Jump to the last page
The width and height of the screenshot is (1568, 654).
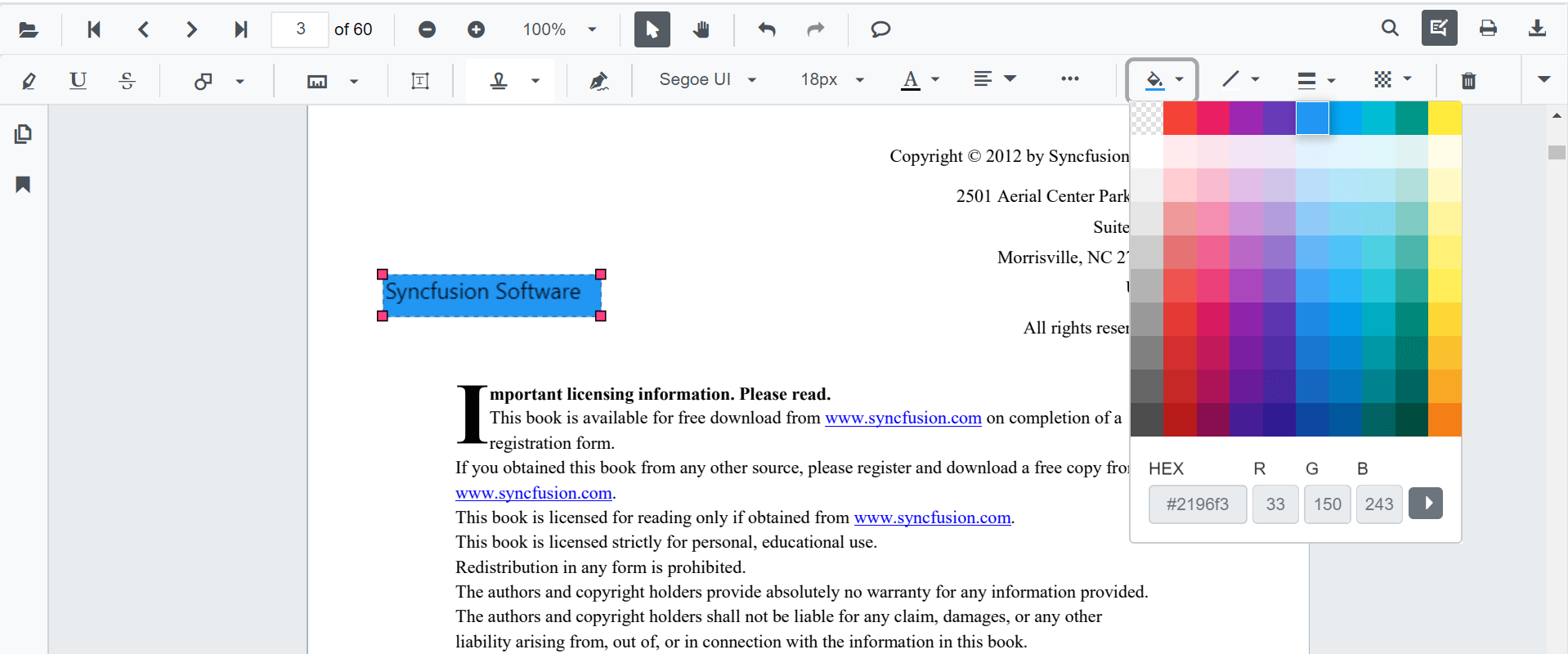pyautogui.click(x=240, y=29)
